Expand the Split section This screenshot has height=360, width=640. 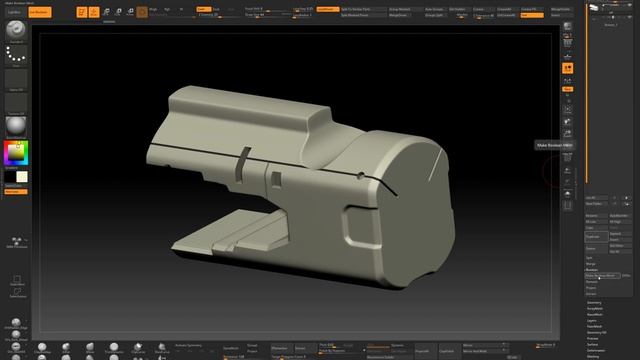point(589,258)
